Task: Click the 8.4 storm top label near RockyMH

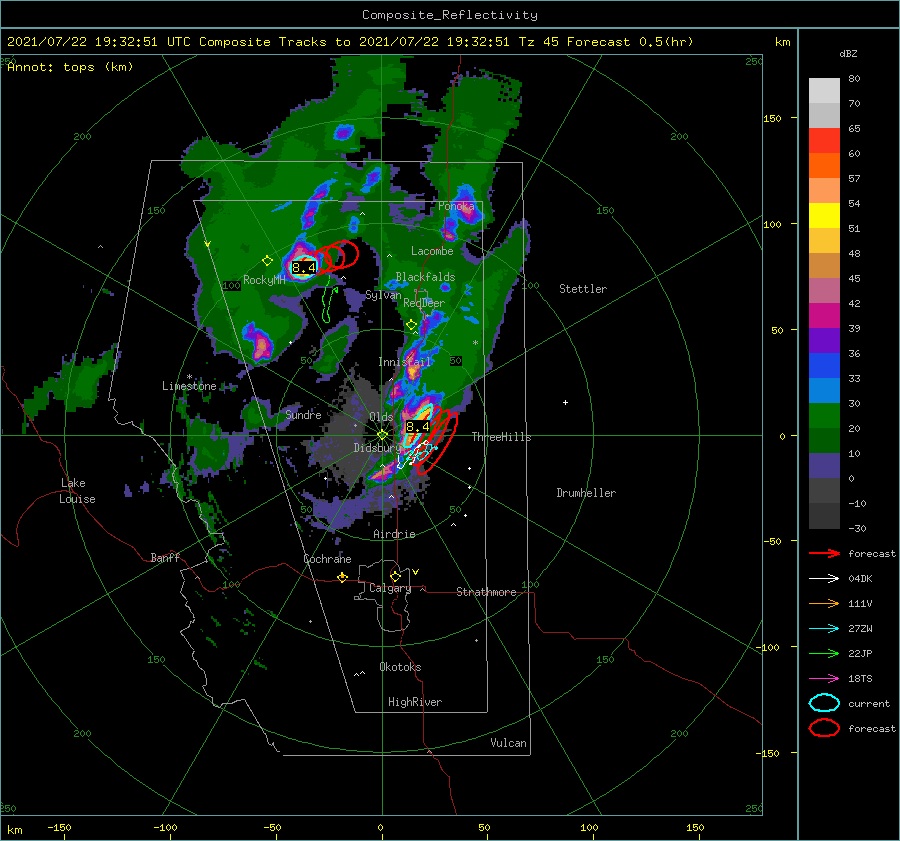Action: coord(304,268)
